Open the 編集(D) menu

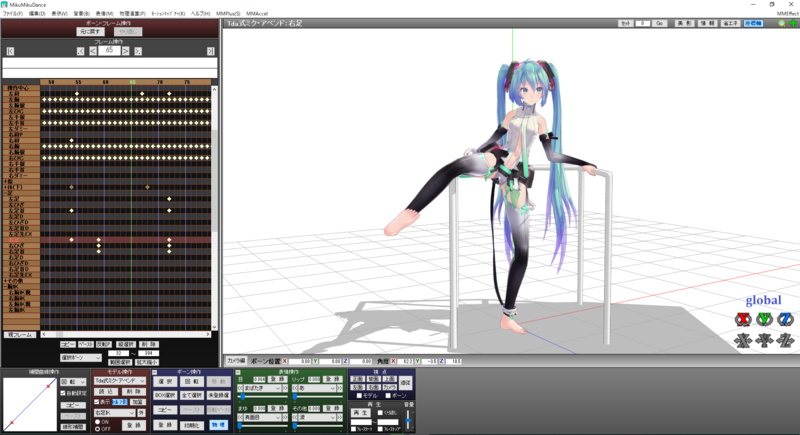pos(37,14)
